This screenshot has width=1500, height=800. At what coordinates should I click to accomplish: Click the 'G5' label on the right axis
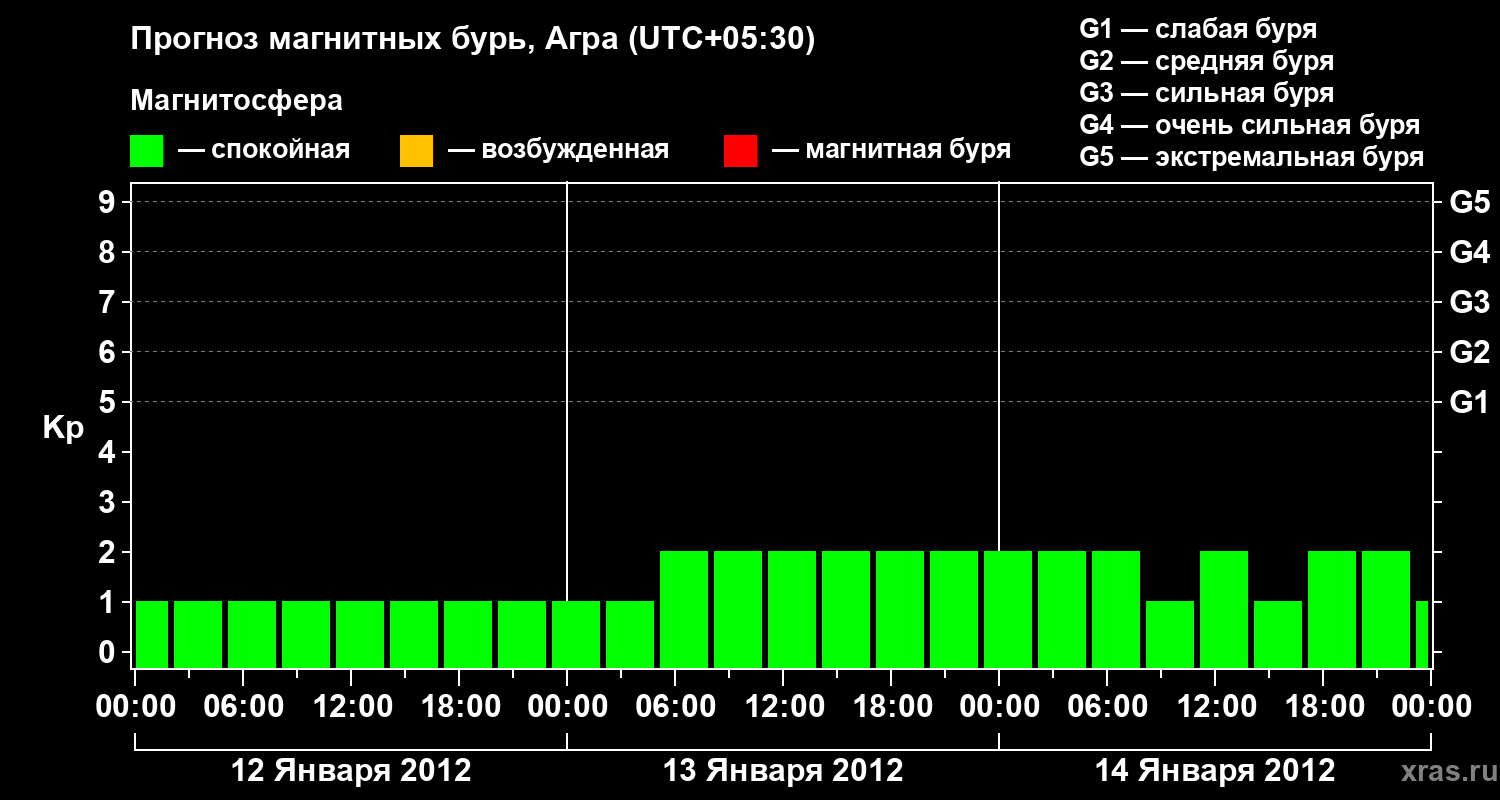(x=1470, y=202)
